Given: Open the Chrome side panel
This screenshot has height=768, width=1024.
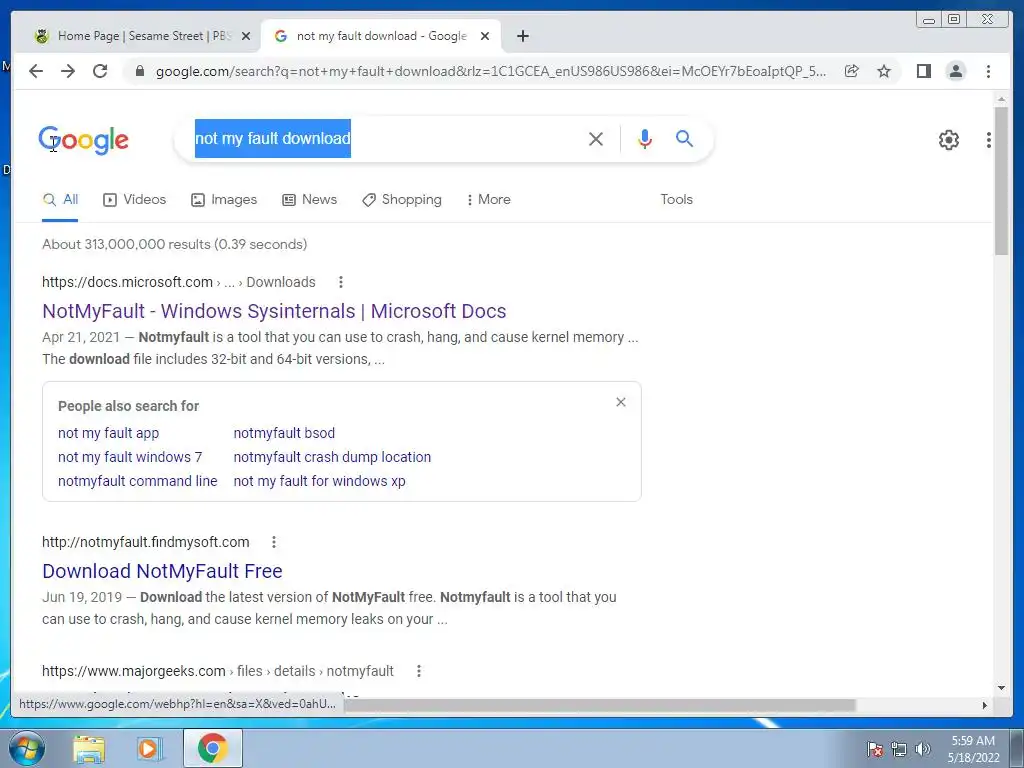Looking at the screenshot, I should pos(923,71).
